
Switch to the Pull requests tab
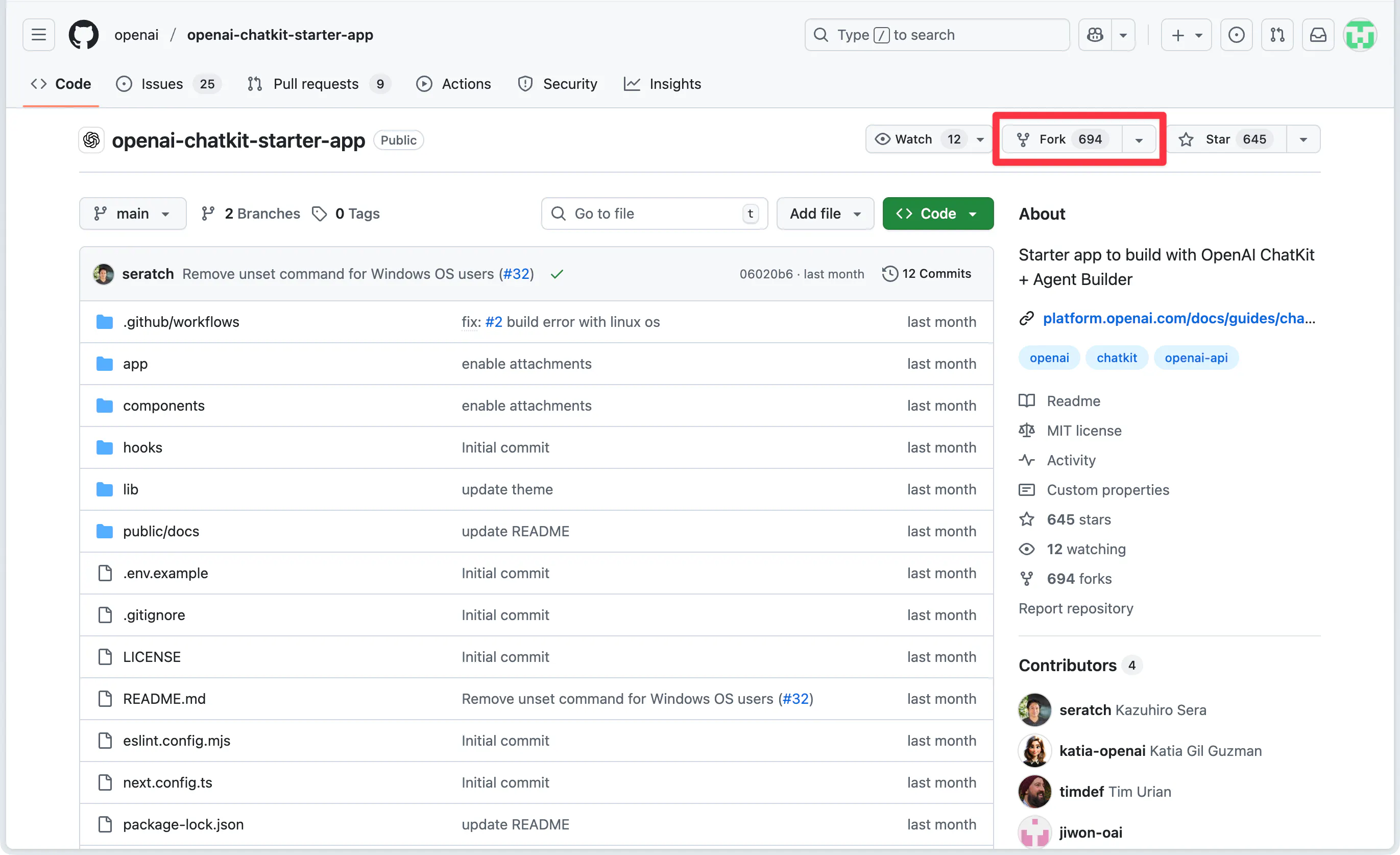[316, 84]
